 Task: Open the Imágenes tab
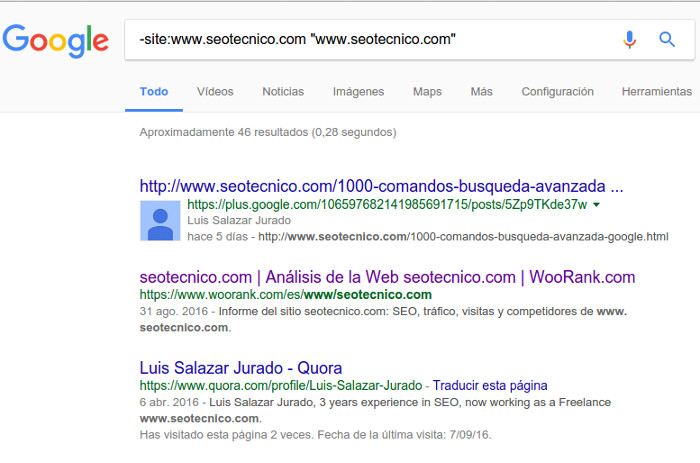click(x=358, y=92)
